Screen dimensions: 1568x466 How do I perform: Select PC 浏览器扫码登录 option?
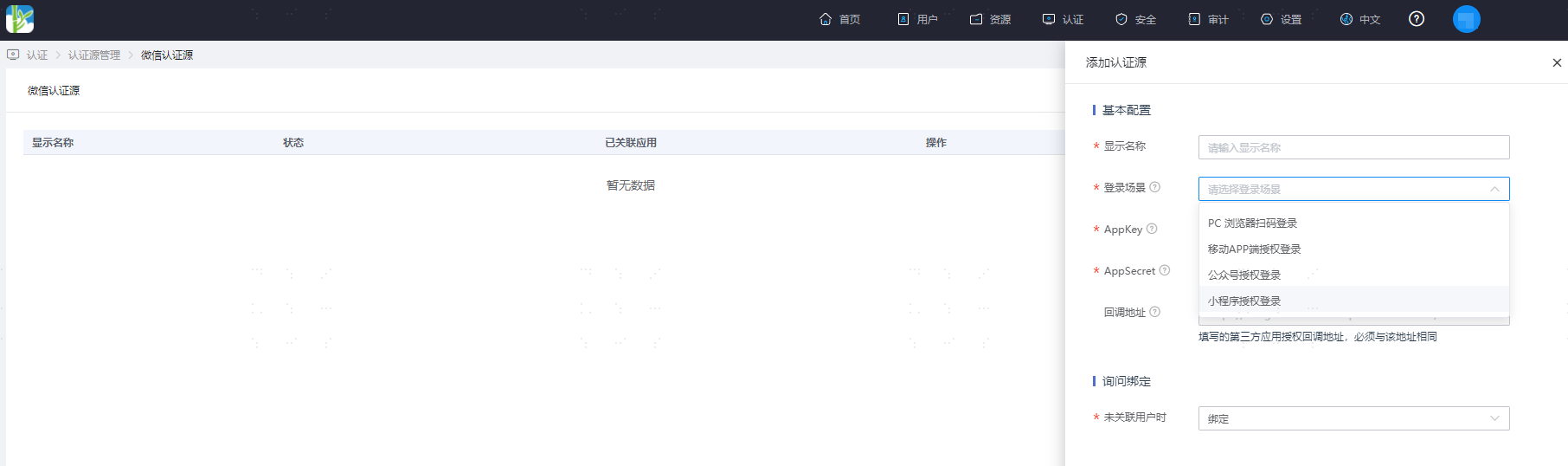[1353, 223]
